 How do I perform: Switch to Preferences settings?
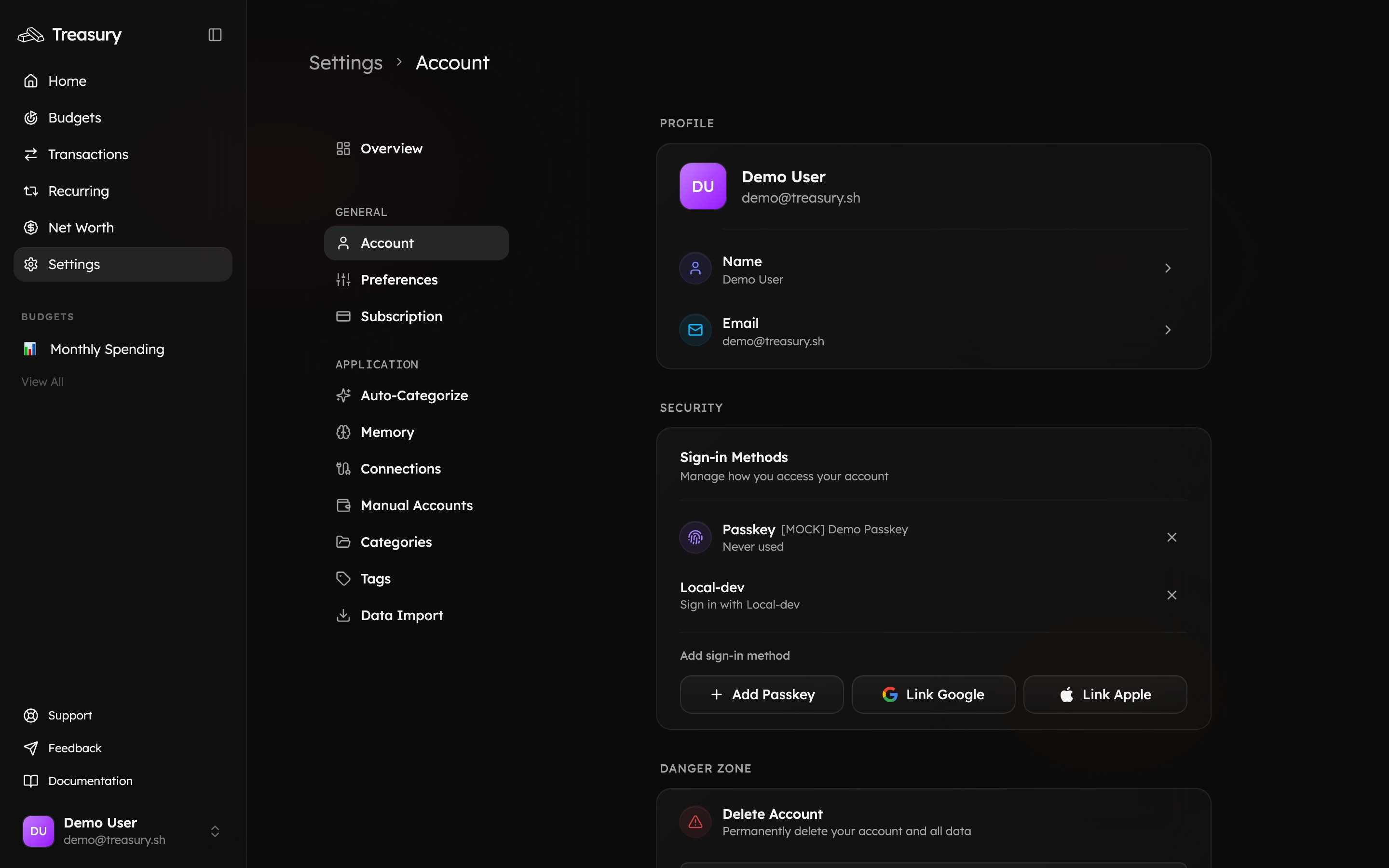(417, 280)
